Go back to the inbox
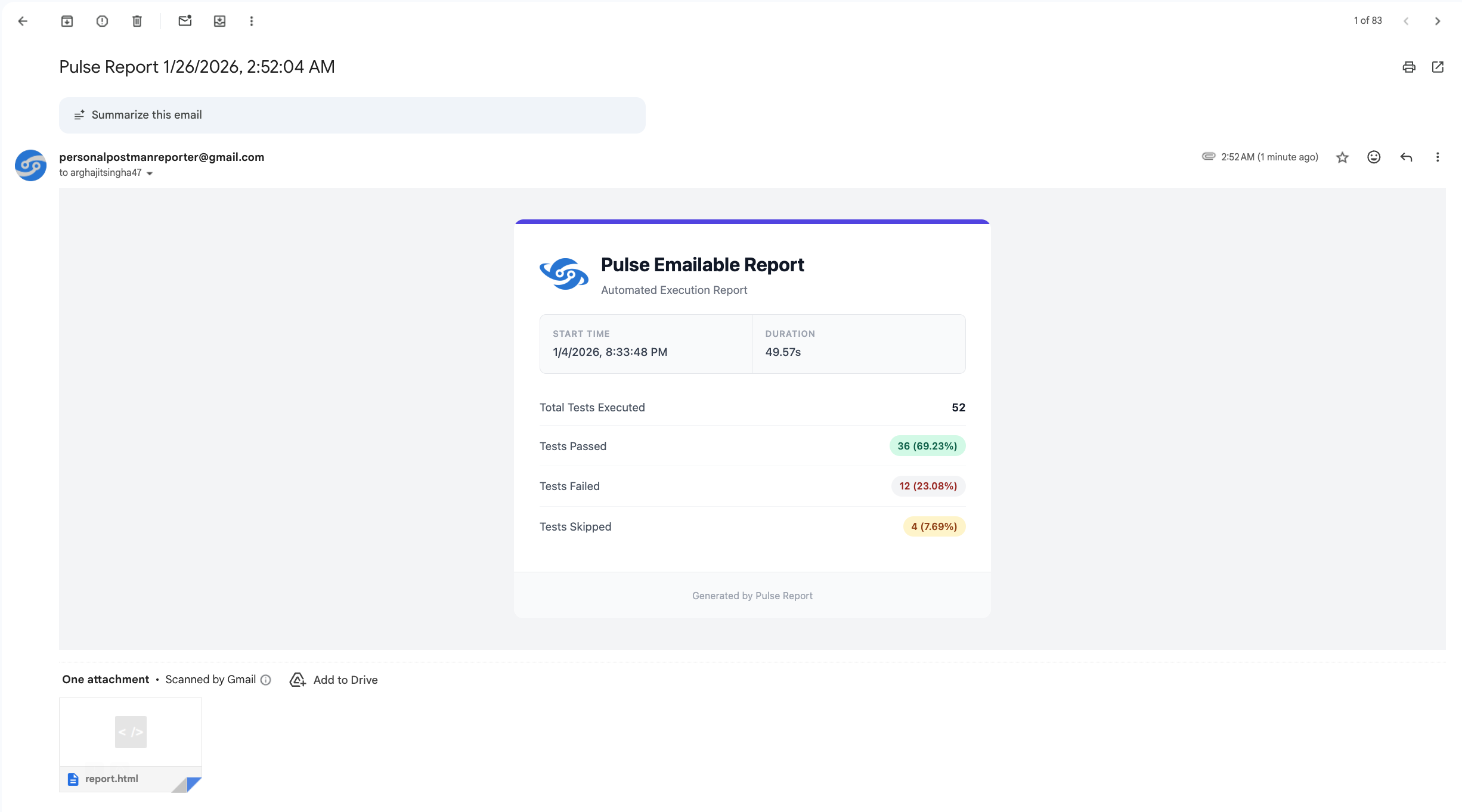The image size is (1462, 812). coord(23,21)
